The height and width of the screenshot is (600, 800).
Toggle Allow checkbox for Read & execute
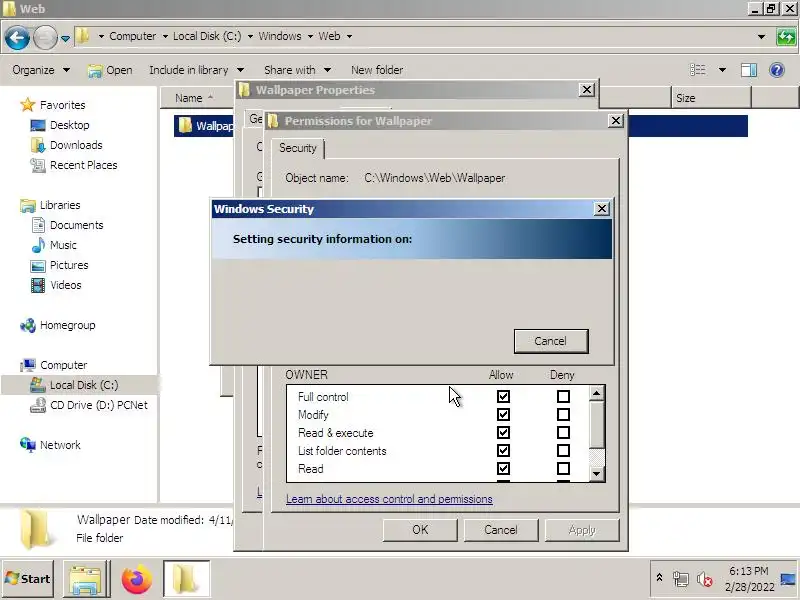coord(504,433)
